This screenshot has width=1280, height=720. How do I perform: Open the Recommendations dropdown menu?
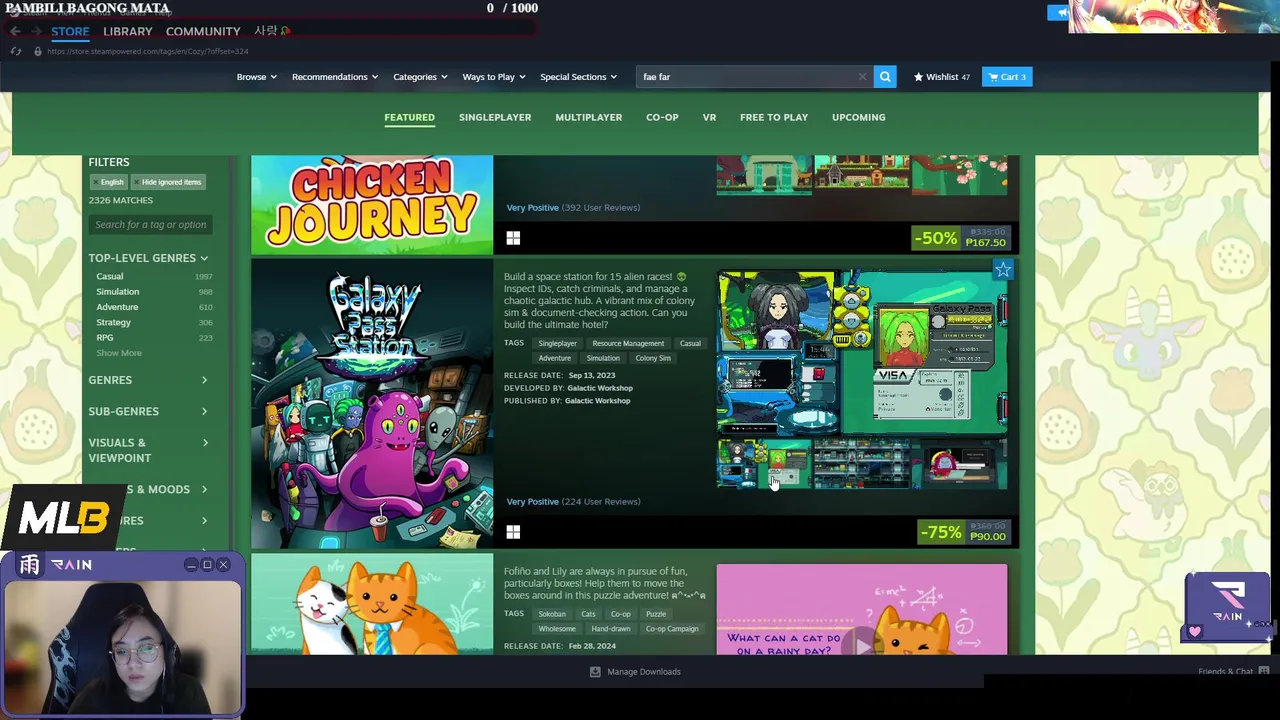tap(335, 77)
